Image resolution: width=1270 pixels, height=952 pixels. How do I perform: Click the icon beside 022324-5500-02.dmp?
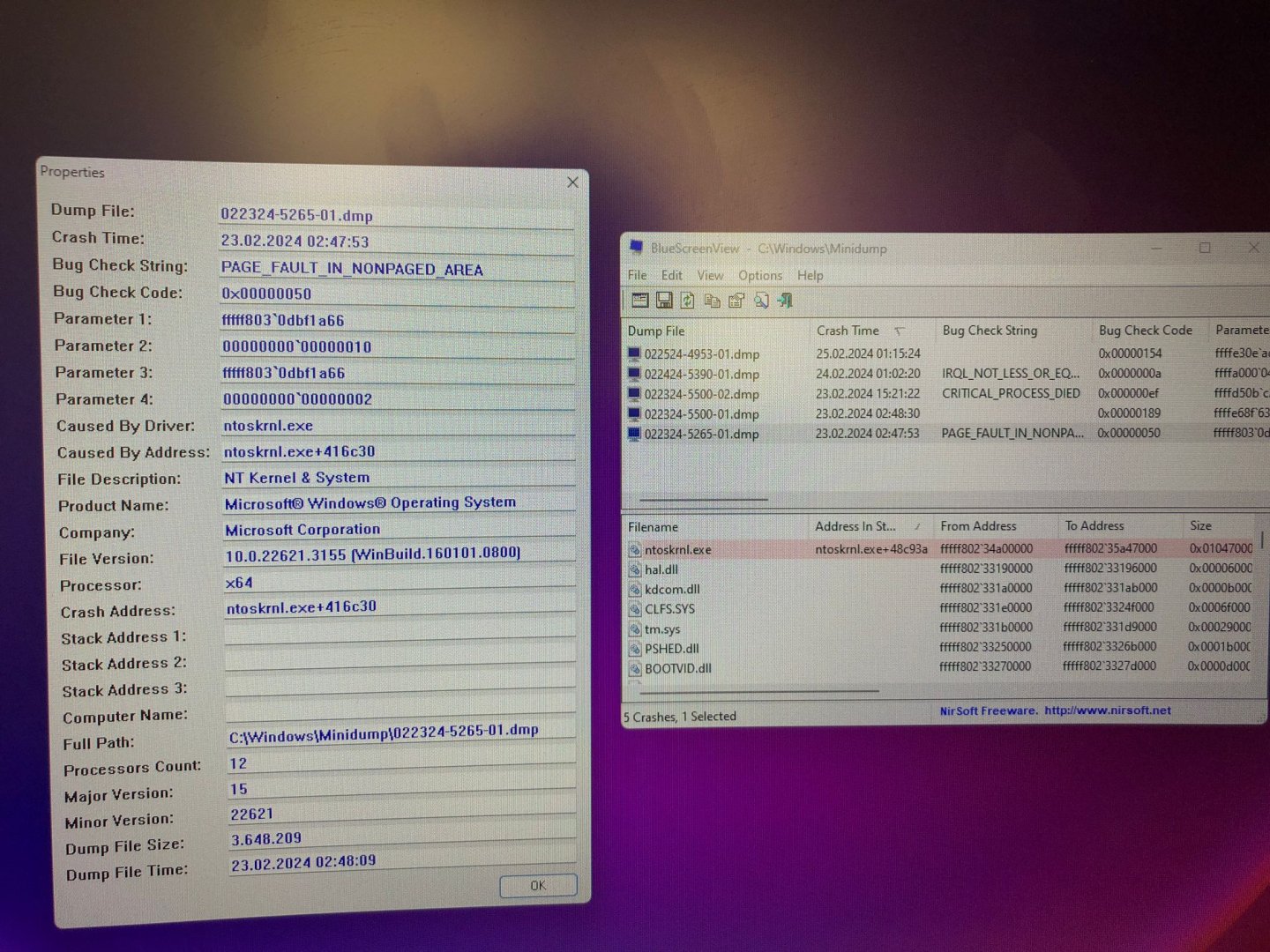(633, 394)
